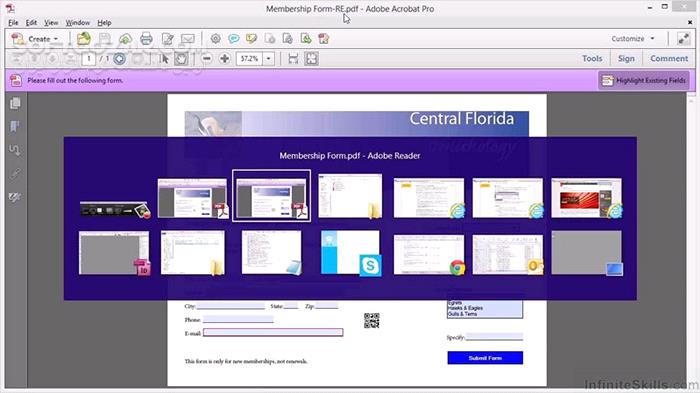This screenshot has width=700, height=393.
Task: Open the file folder toolbar icon
Action: (83, 39)
